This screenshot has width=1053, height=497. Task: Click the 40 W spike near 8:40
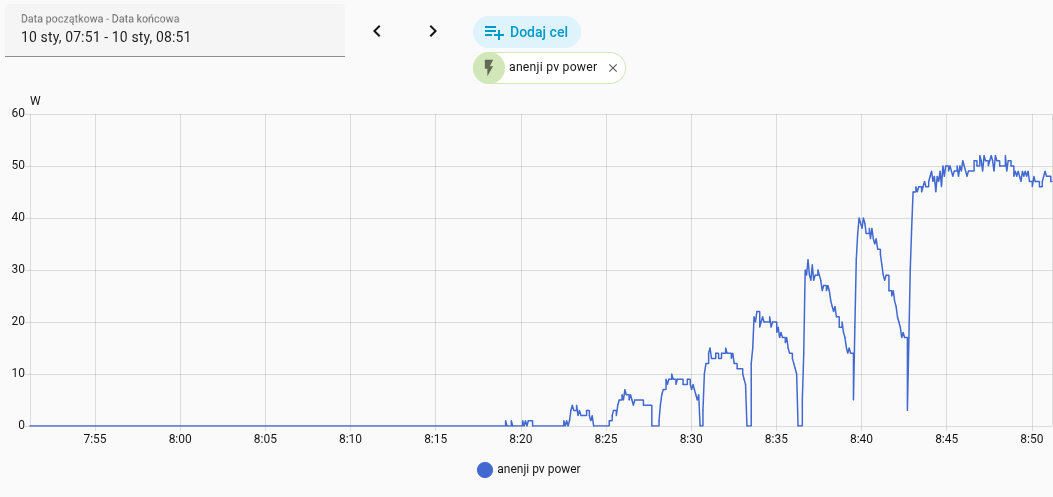coord(860,218)
